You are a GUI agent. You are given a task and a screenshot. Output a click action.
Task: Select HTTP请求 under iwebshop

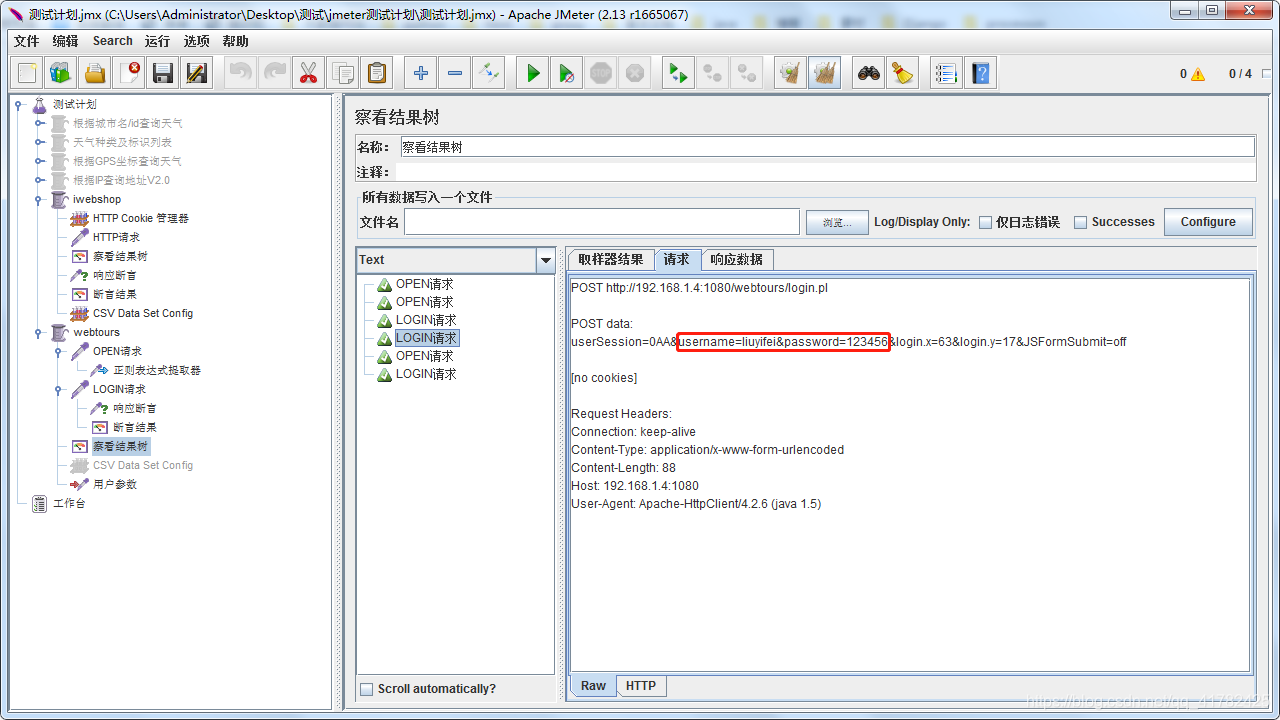116,237
